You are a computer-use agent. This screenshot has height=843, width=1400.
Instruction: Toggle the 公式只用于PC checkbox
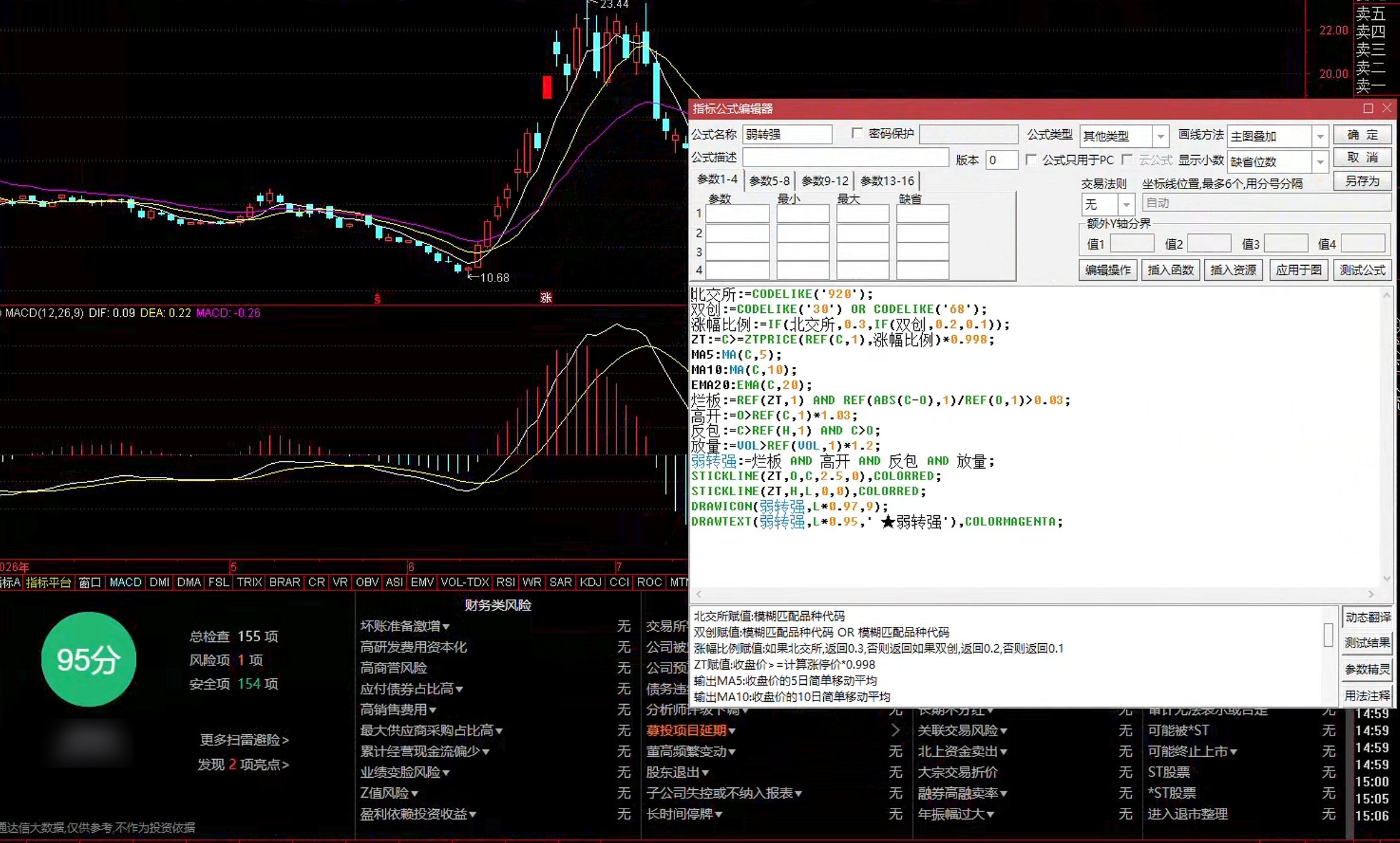(x=1031, y=159)
